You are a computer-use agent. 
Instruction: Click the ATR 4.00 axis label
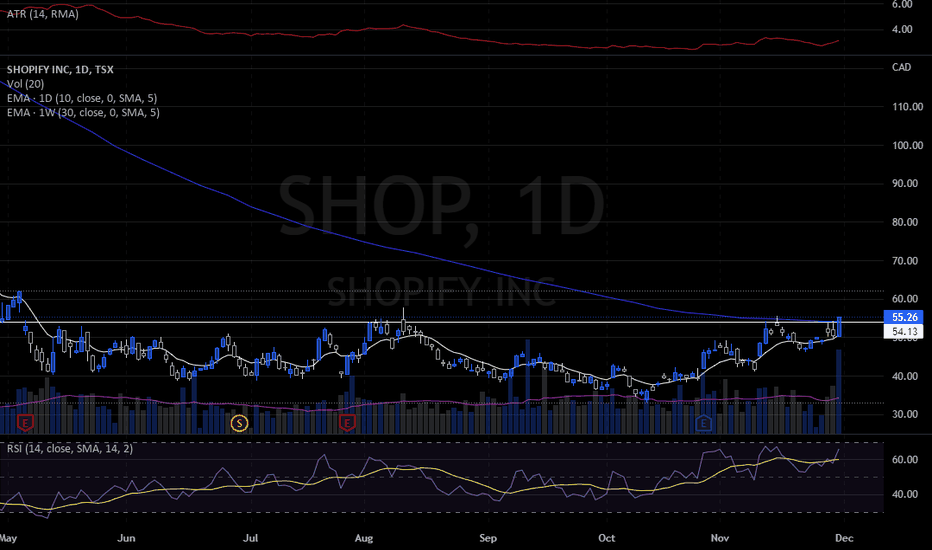point(902,29)
